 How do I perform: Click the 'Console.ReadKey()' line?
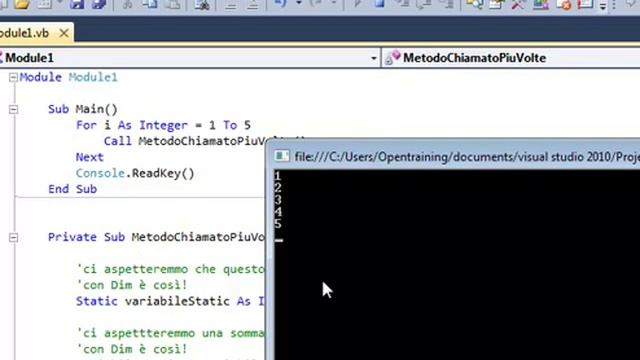pos(135,173)
